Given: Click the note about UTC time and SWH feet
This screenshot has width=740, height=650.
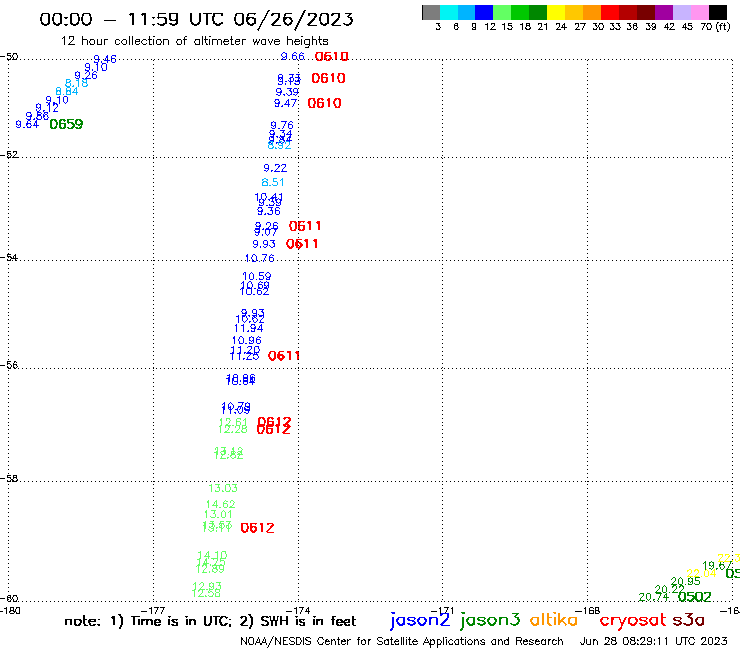Looking at the screenshot, I should pos(210,621).
